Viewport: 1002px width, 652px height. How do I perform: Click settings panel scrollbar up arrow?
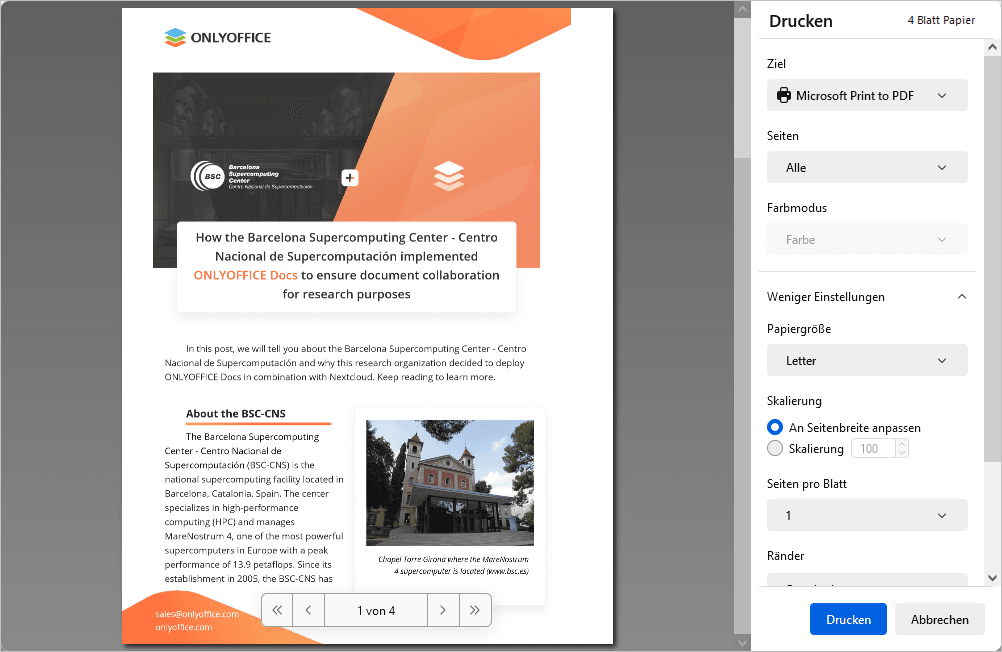click(x=992, y=47)
